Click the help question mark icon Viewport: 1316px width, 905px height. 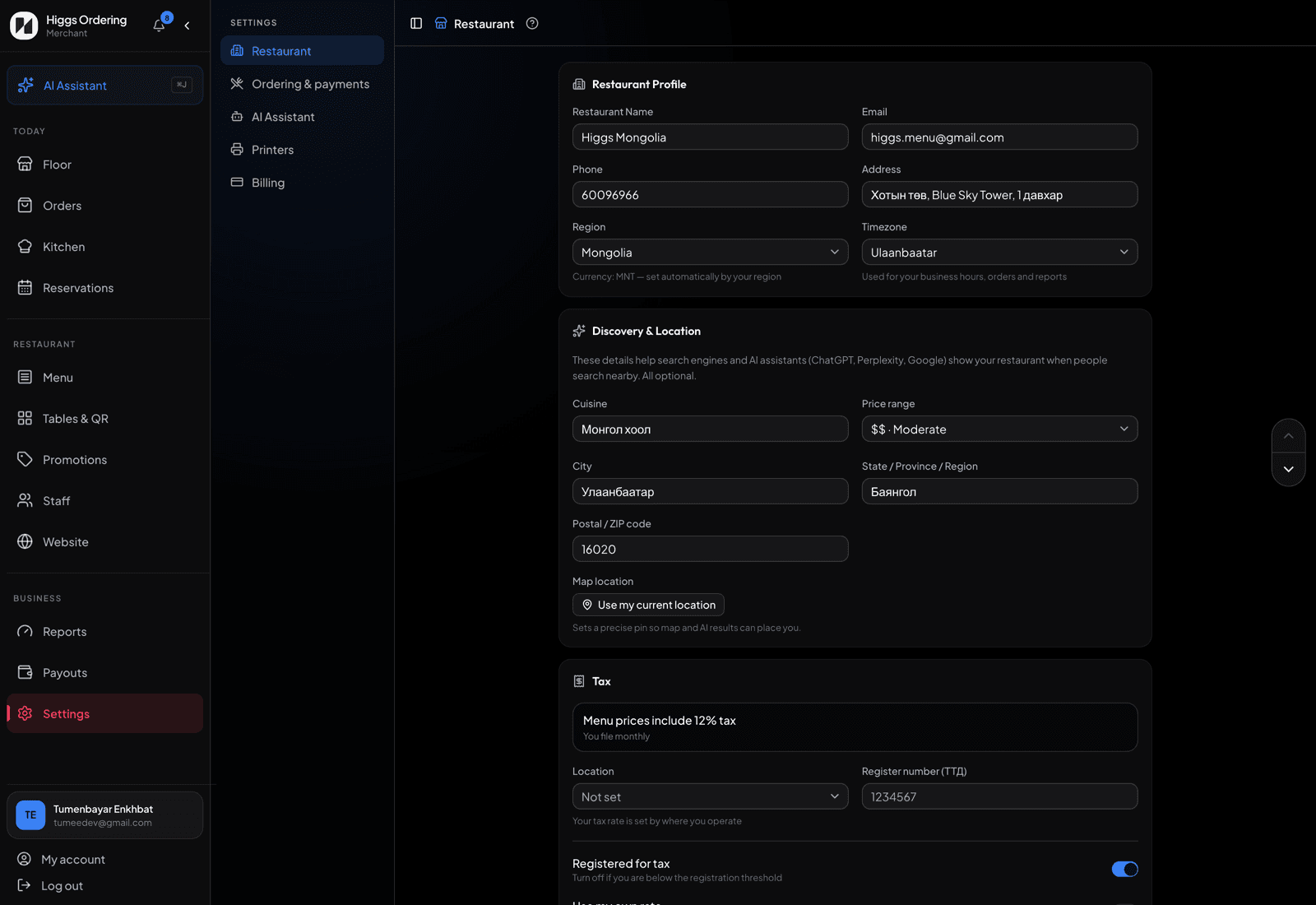(x=532, y=24)
